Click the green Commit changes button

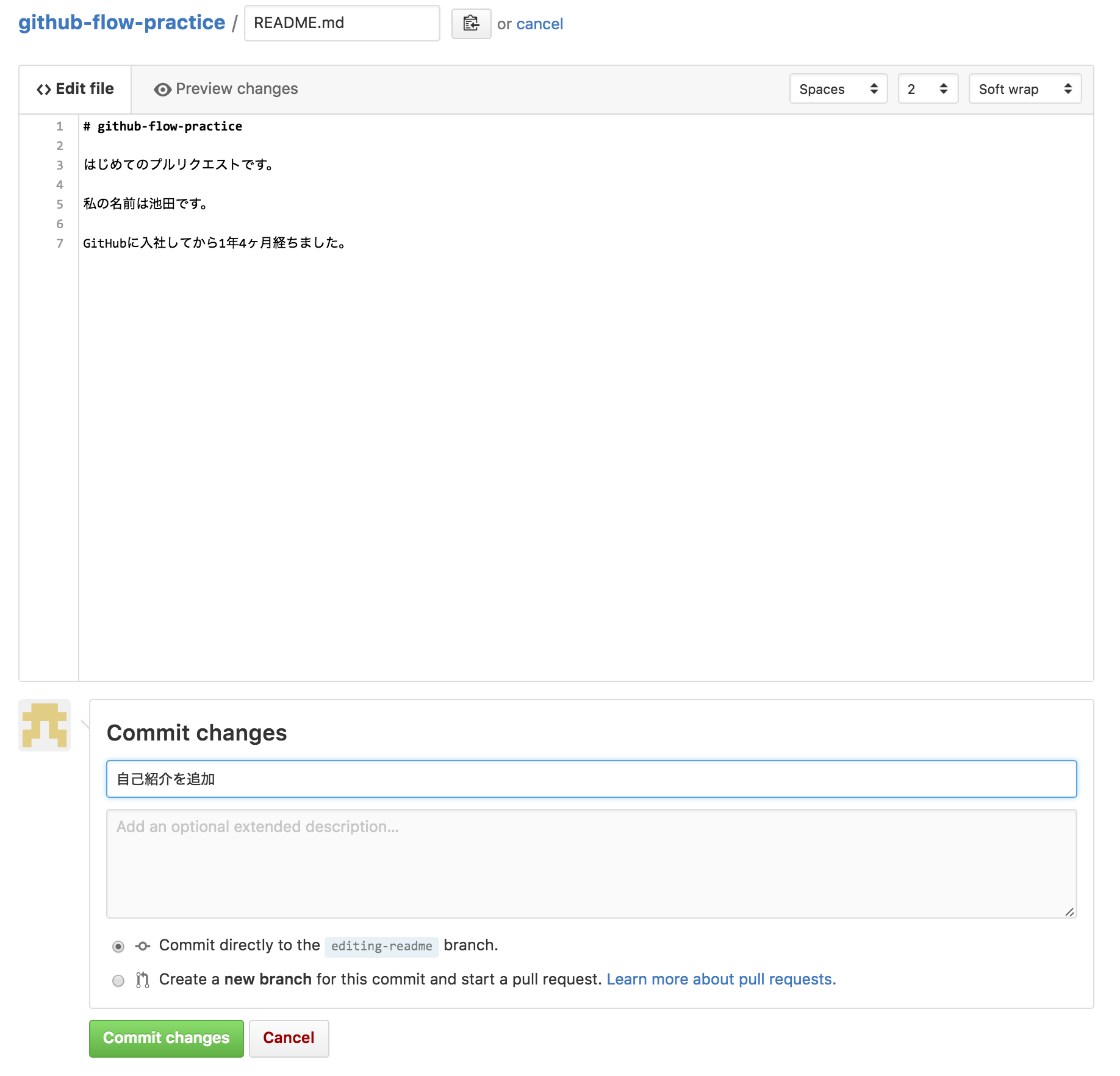[167, 1038]
